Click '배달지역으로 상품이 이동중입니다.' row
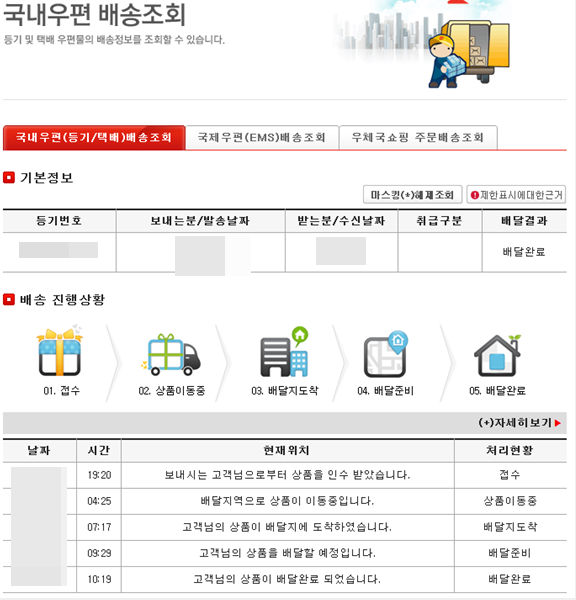 287,501
